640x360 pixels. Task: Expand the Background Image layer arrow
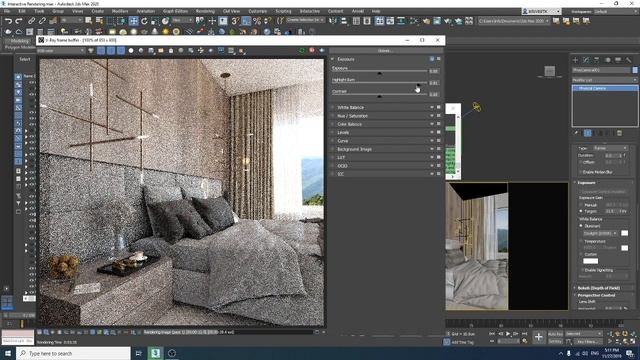point(332,149)
